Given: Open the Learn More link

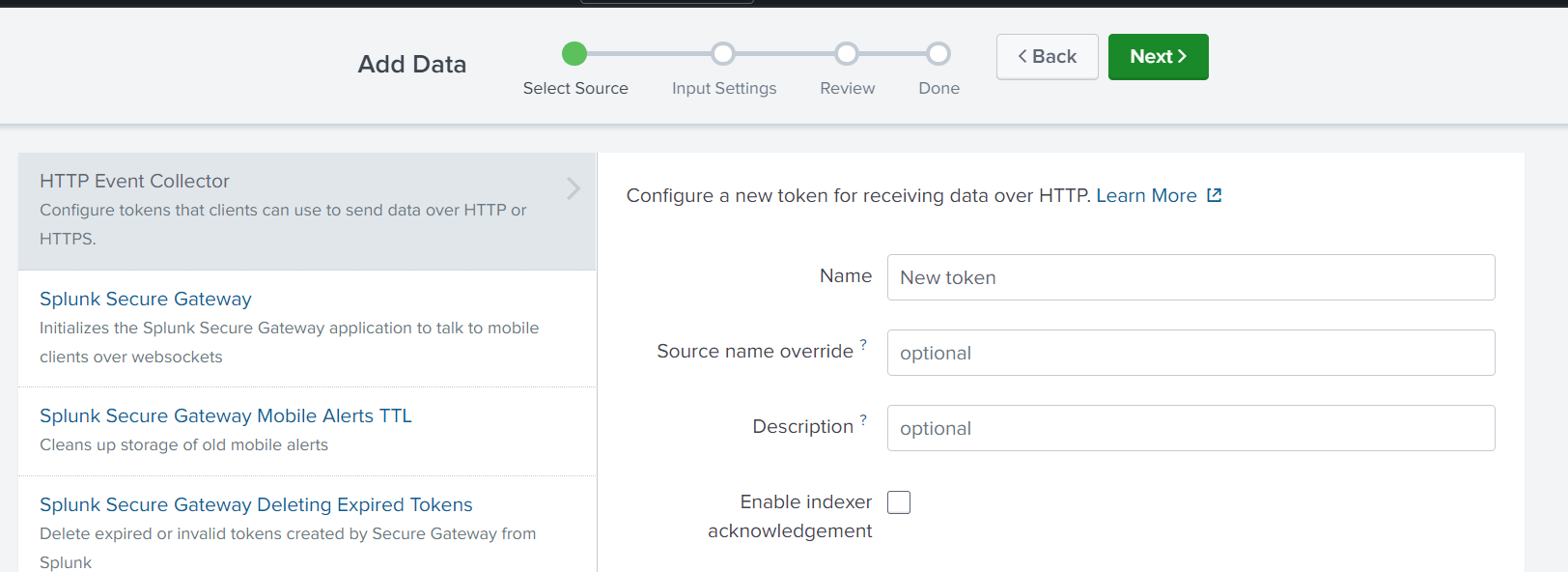Looking at the screenshot, I should (1146, 195).
